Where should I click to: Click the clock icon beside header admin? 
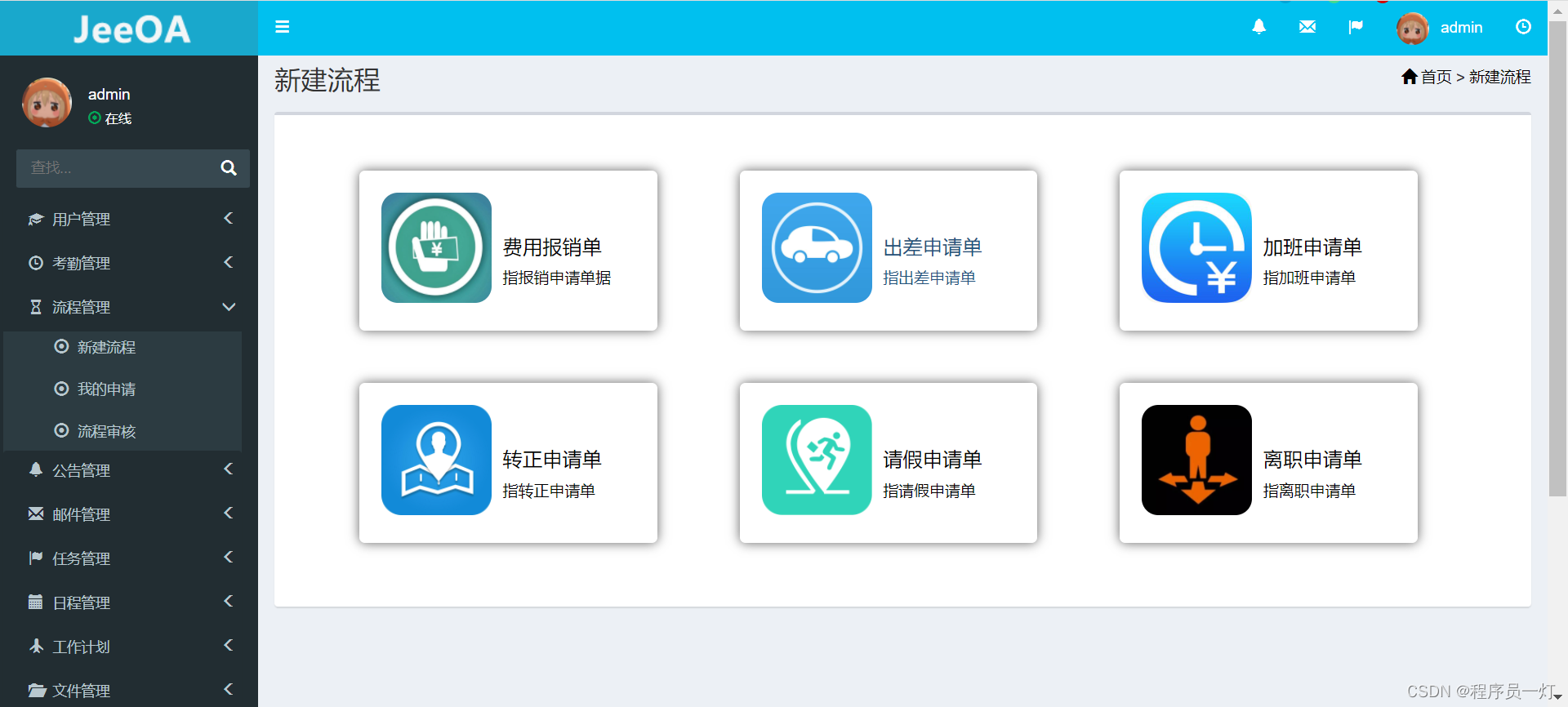tap(1523, 27)
